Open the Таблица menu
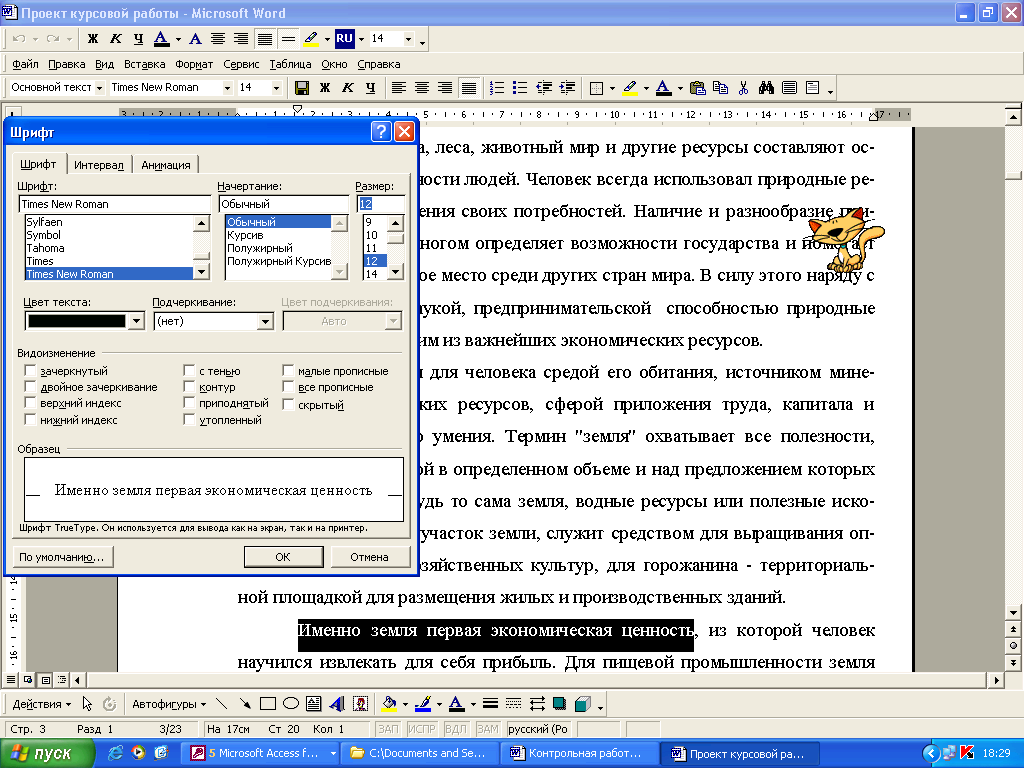The height and width of the screenshot is (768, 1024). coord(290,64)
